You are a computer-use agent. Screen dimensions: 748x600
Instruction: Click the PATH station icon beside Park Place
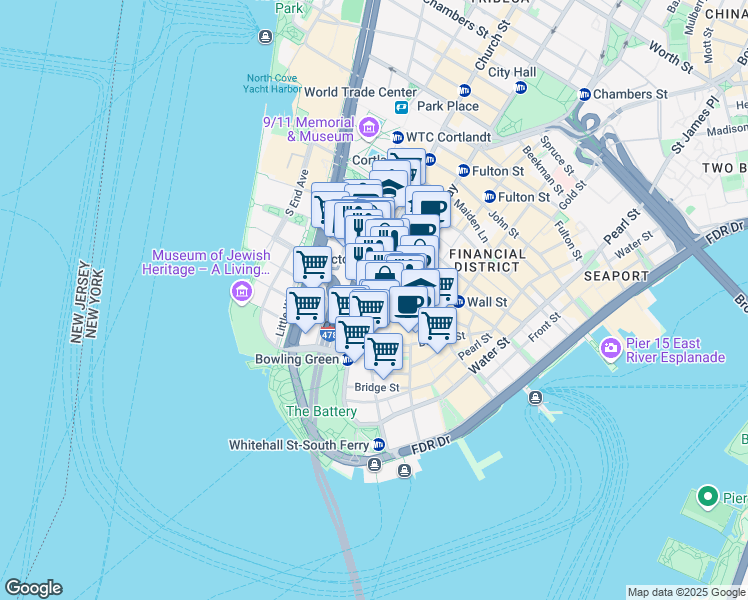[x=401, y=107]
